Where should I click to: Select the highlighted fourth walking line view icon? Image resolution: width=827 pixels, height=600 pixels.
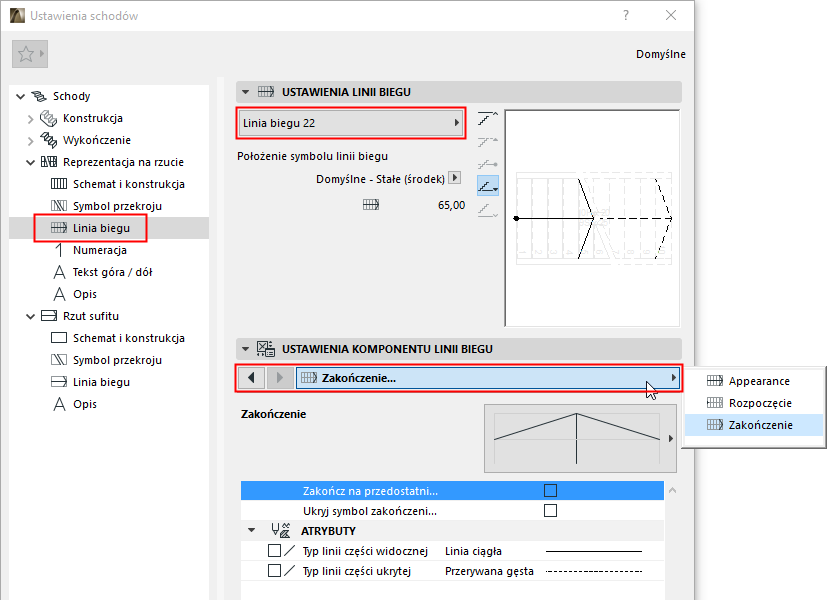pos(487,186)
